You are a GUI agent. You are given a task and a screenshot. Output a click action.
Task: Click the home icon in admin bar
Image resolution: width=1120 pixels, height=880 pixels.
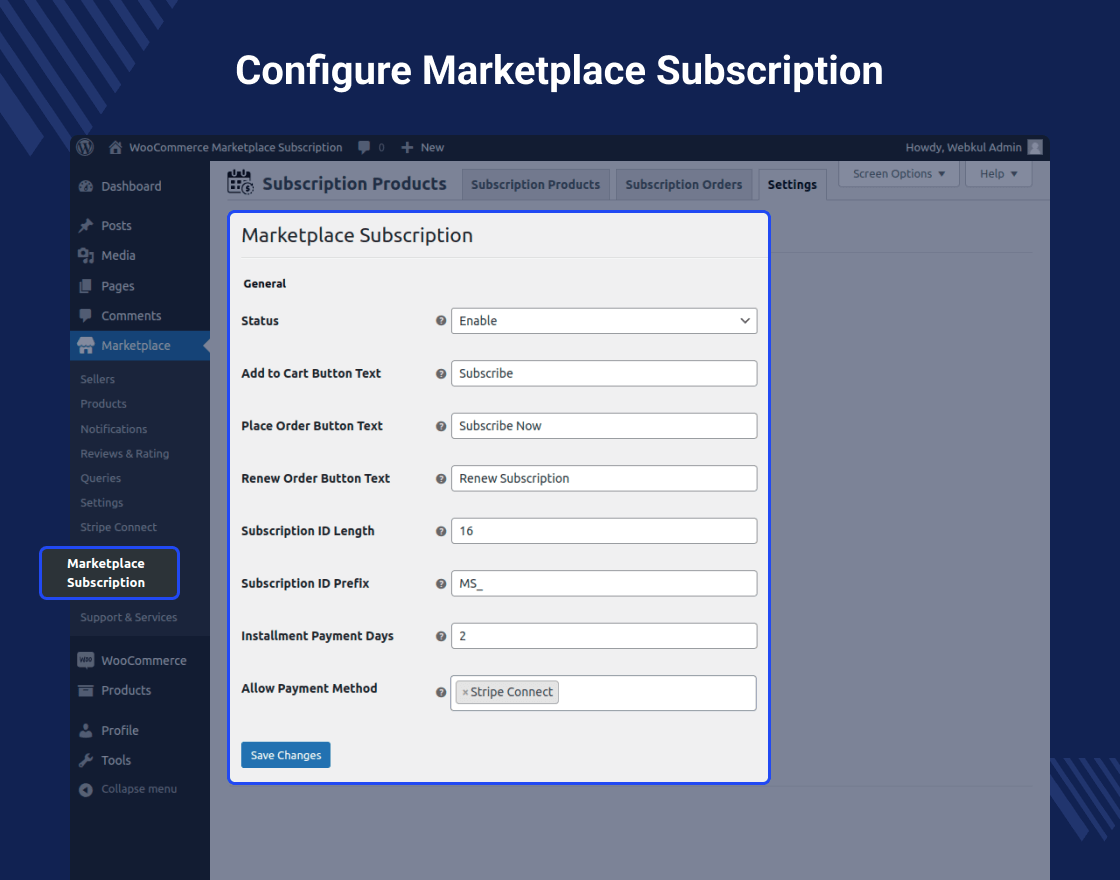coord(115,147)
